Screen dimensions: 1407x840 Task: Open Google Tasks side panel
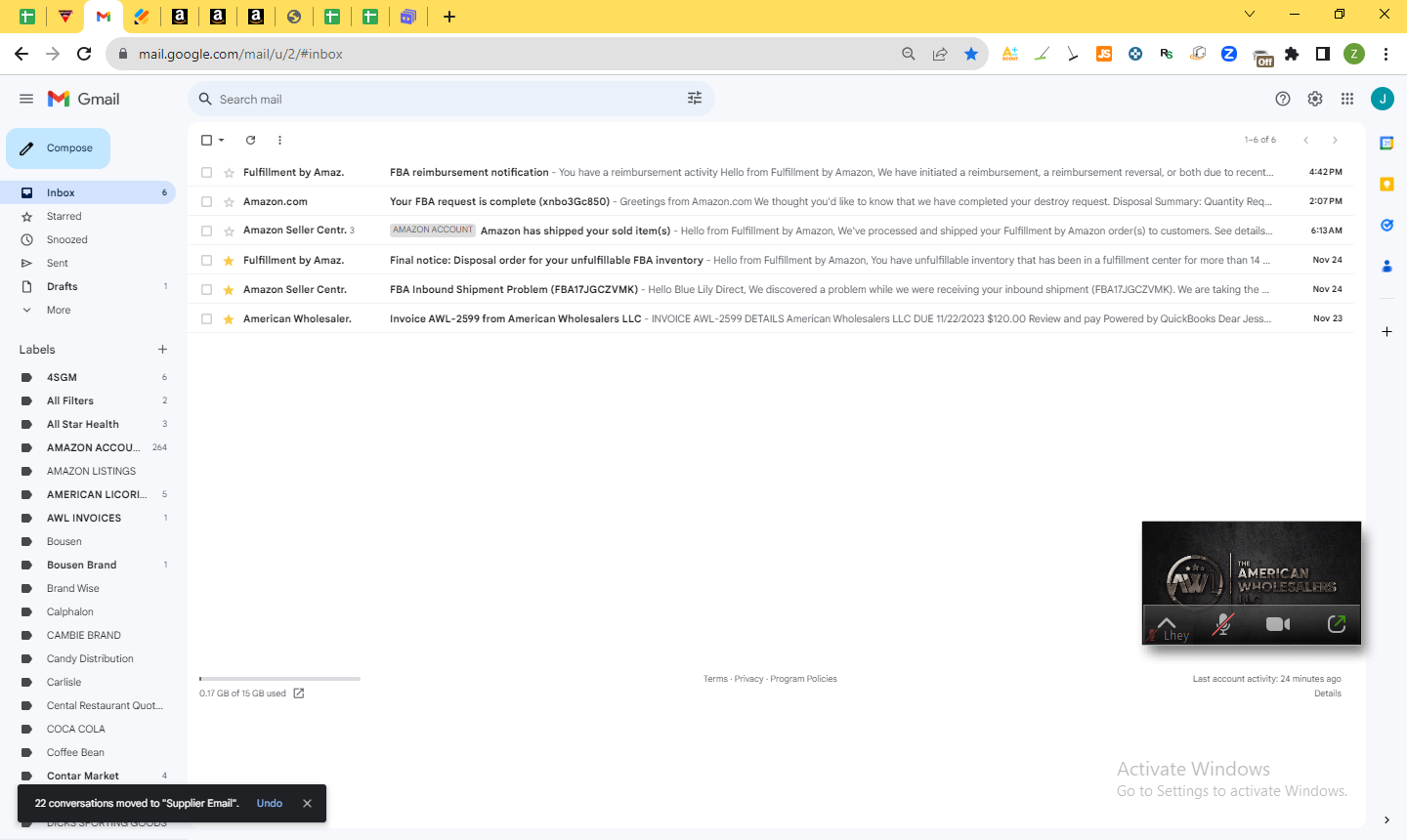click(x=1386, y=225)
